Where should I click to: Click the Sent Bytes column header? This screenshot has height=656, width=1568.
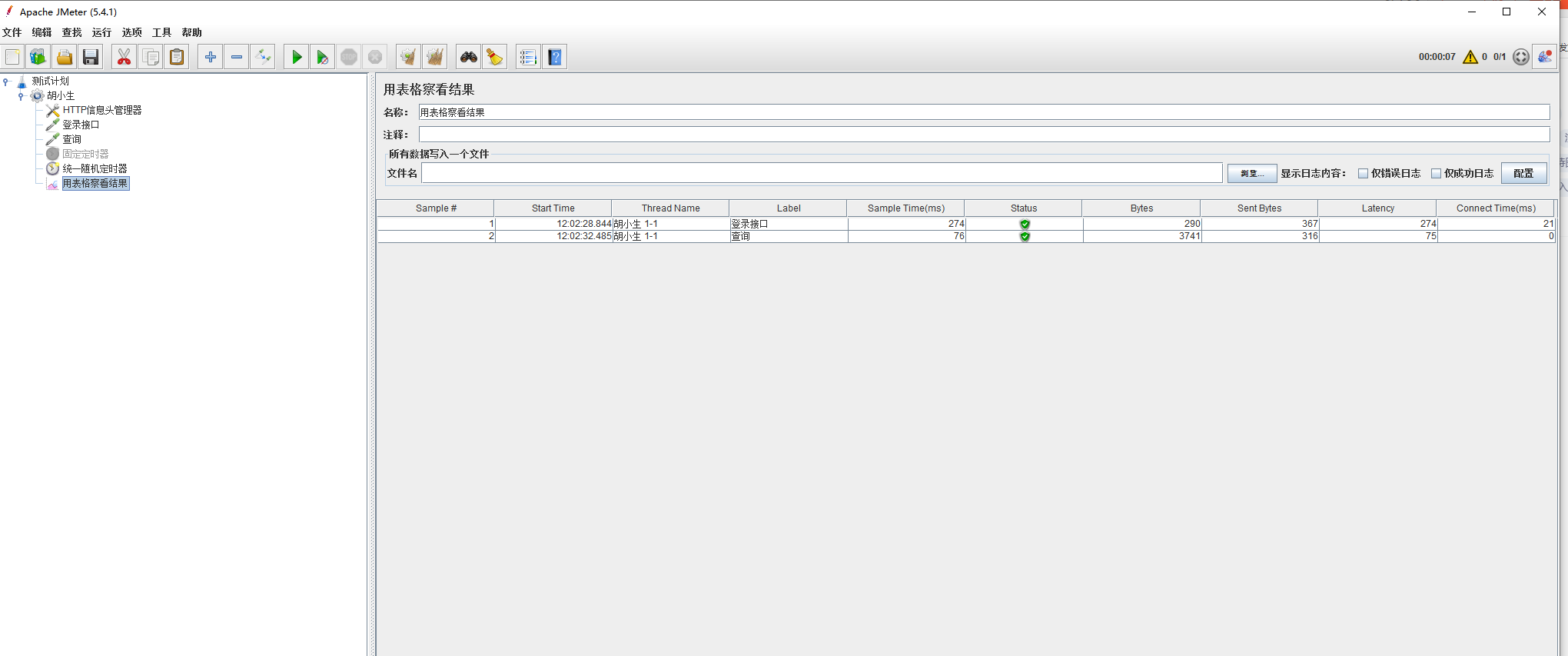coord(1260,208)
